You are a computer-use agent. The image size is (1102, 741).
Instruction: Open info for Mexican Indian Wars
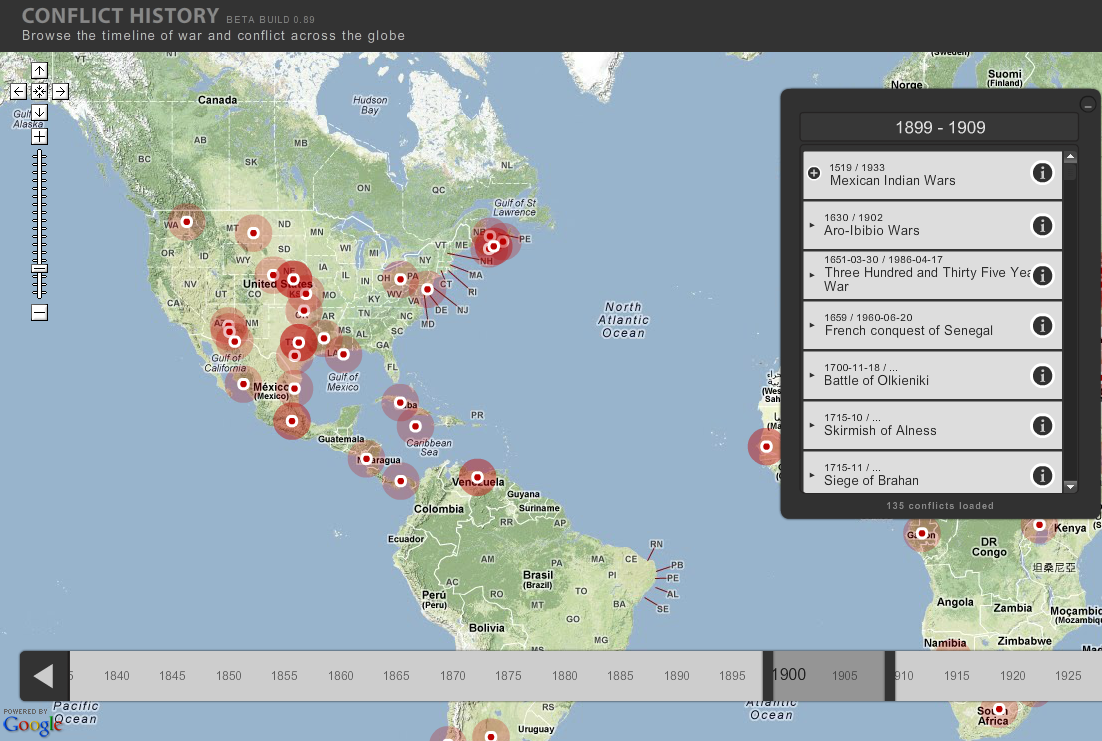[x=1042, y=173]
